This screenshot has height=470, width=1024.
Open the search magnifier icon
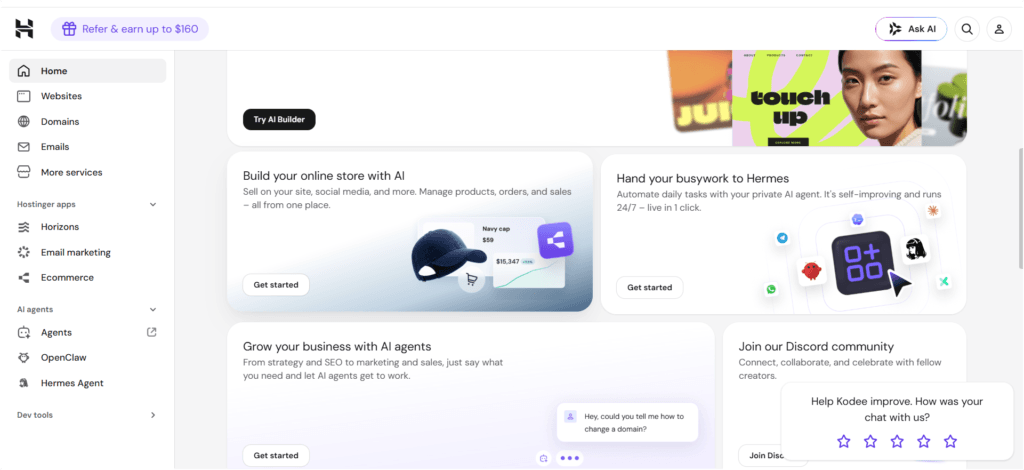tap(967, 29)
